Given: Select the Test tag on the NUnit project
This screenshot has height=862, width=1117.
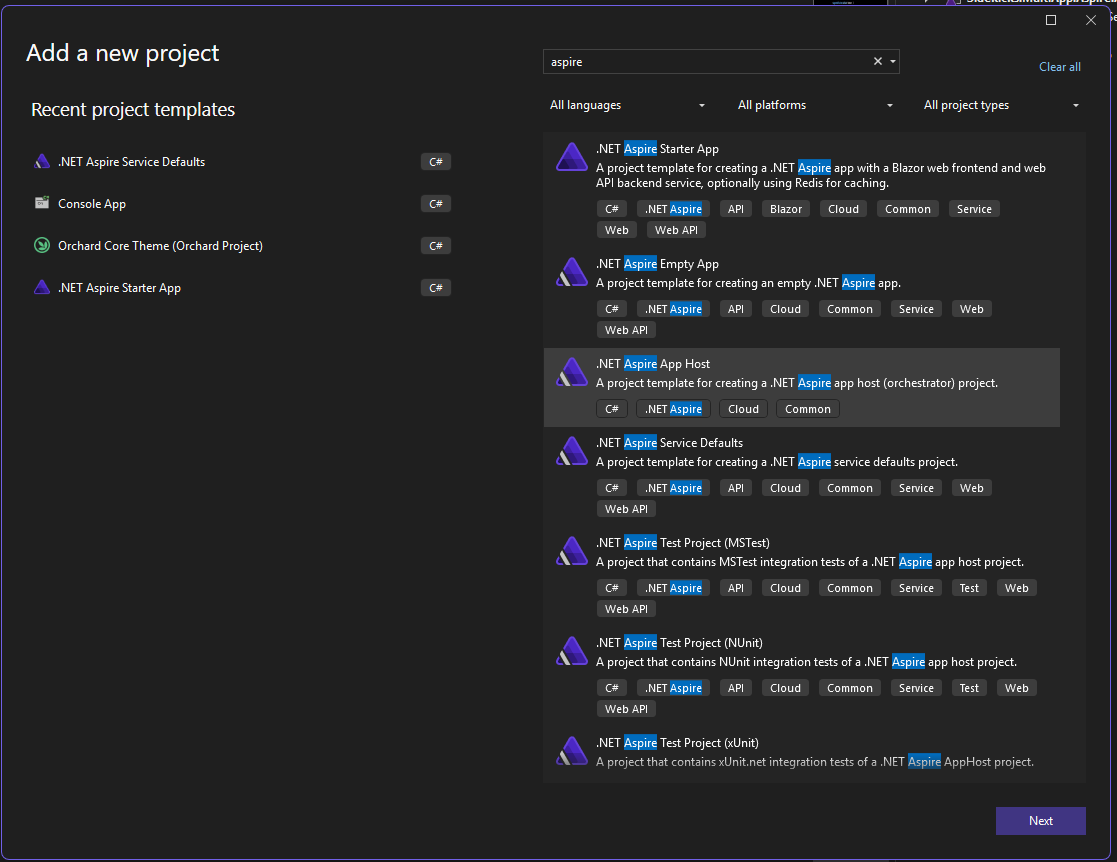Looking at the screenshot, I should 968,687.
